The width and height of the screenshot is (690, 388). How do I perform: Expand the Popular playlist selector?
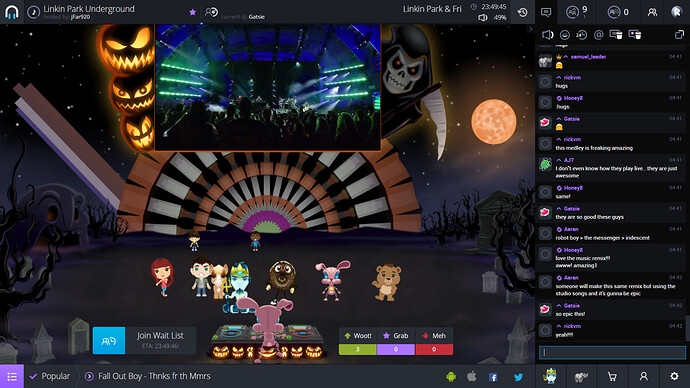[50, 376]
